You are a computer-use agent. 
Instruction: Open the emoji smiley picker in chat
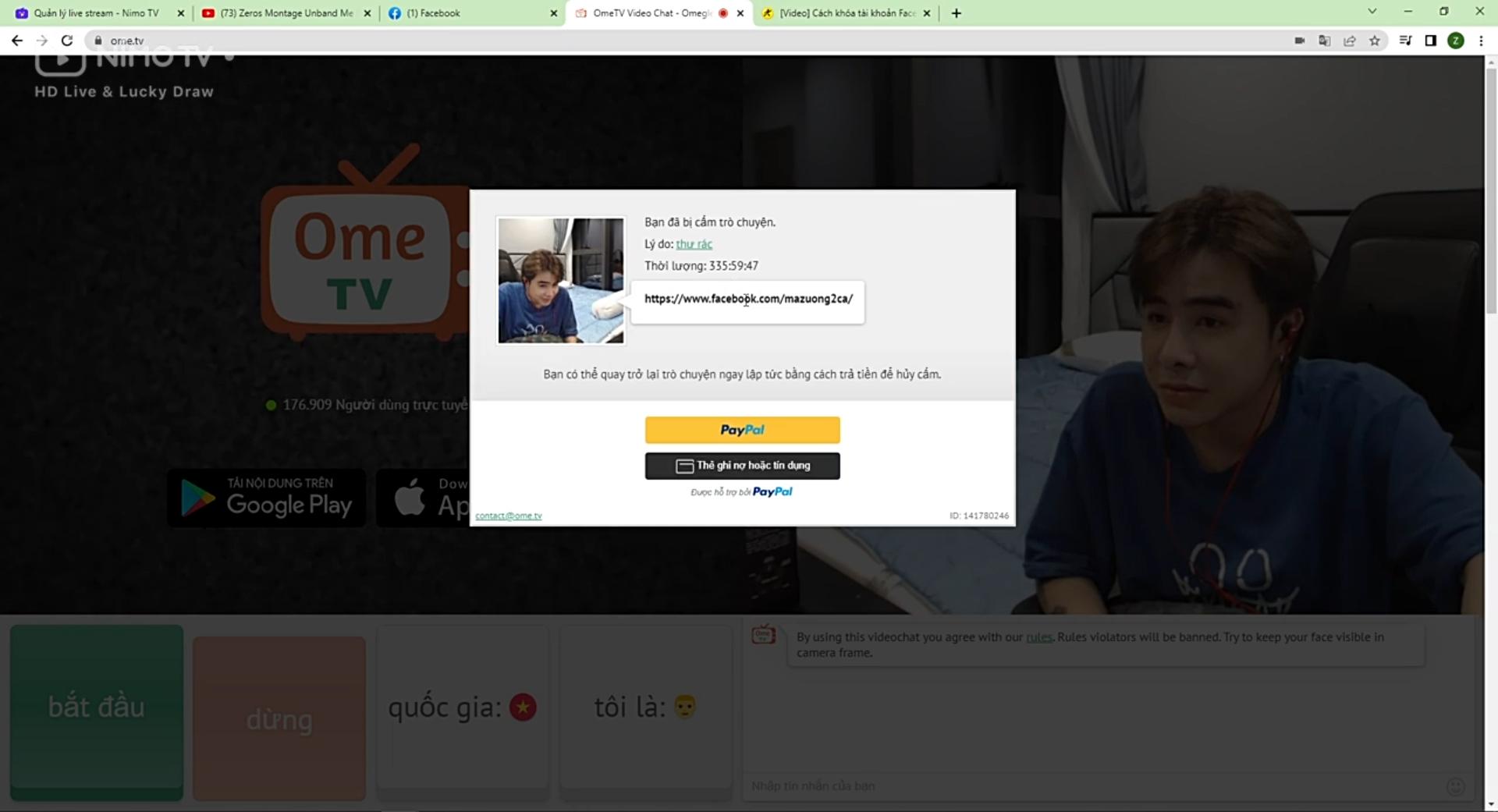click(1456, 786)
